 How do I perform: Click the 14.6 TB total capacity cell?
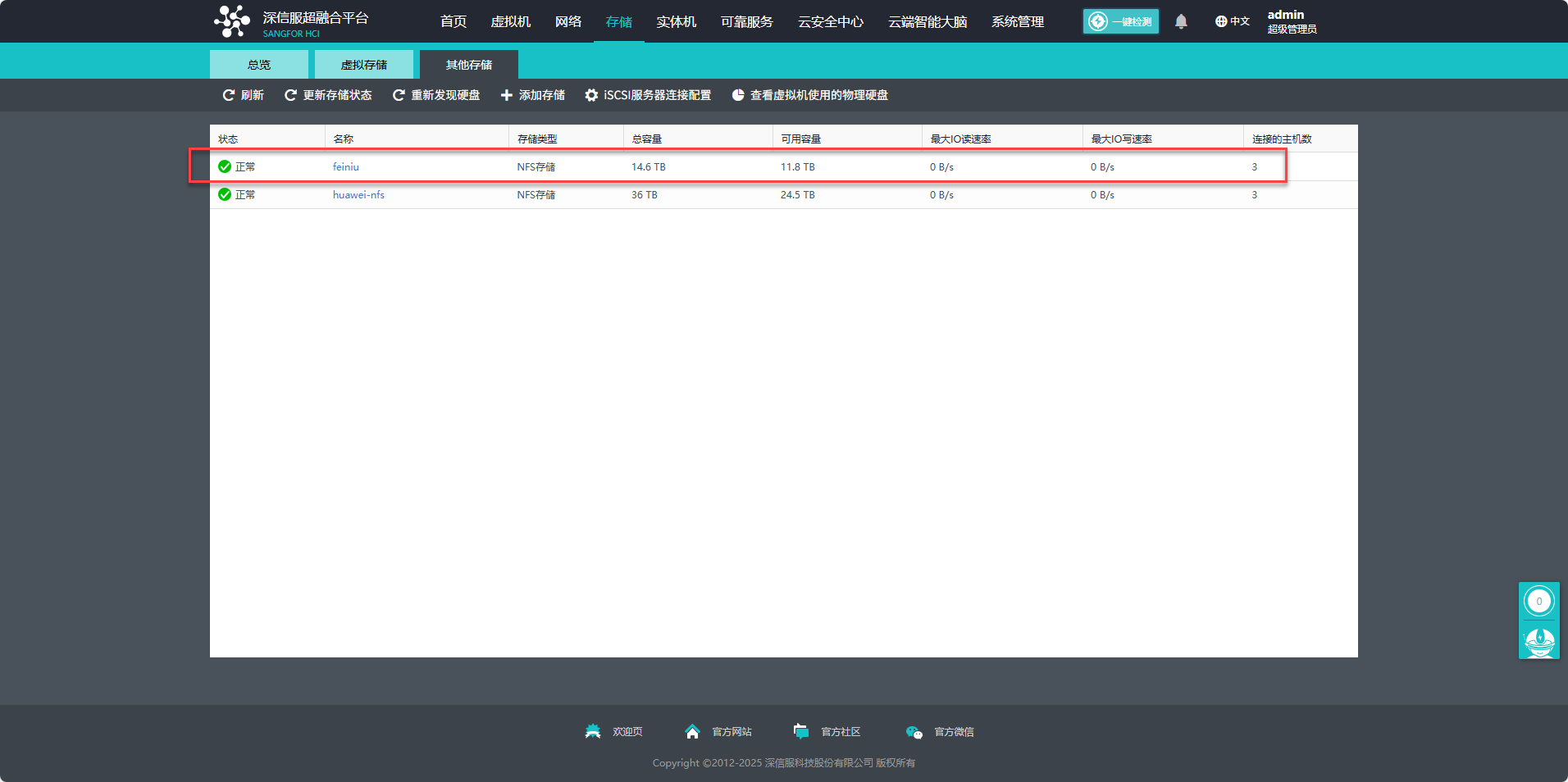coord(649,166)
